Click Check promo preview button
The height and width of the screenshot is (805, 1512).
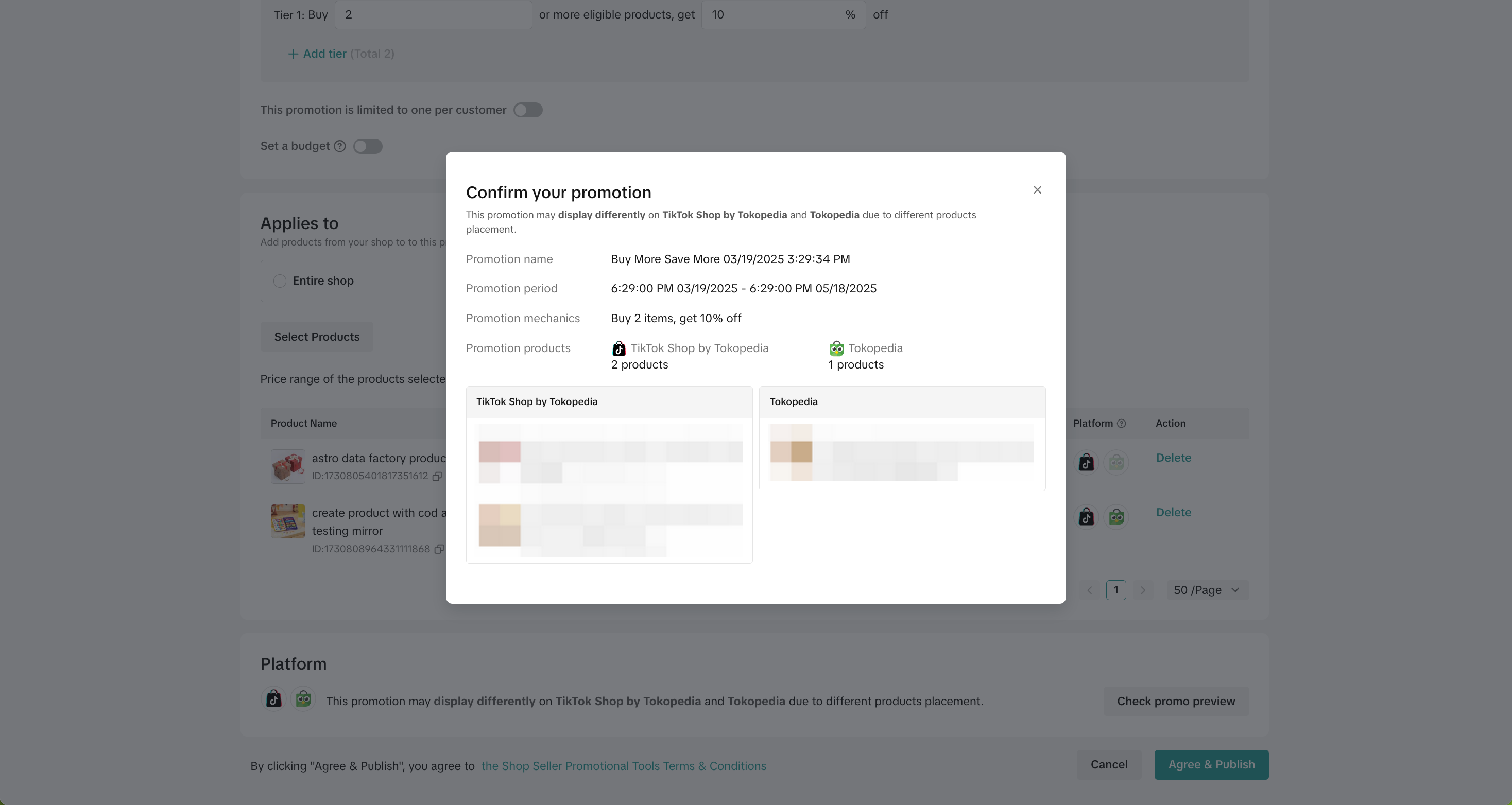point(1176,701)
